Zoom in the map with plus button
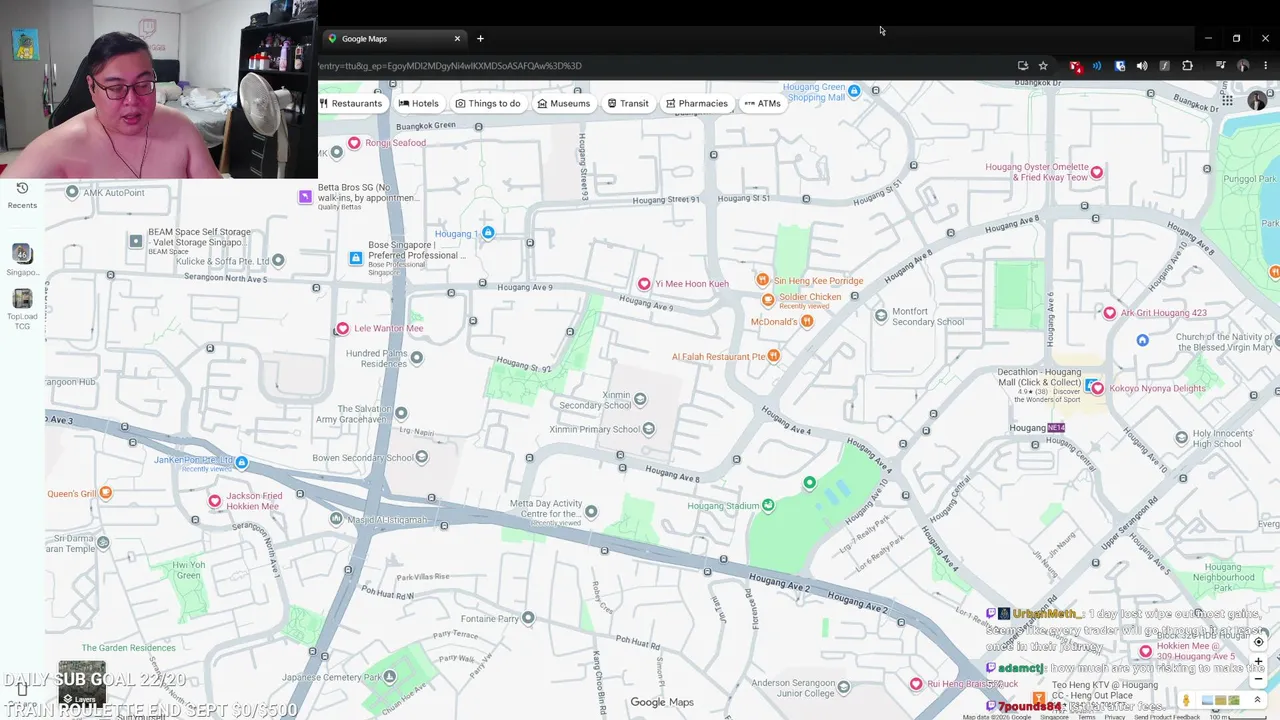 coord(1259,661)
